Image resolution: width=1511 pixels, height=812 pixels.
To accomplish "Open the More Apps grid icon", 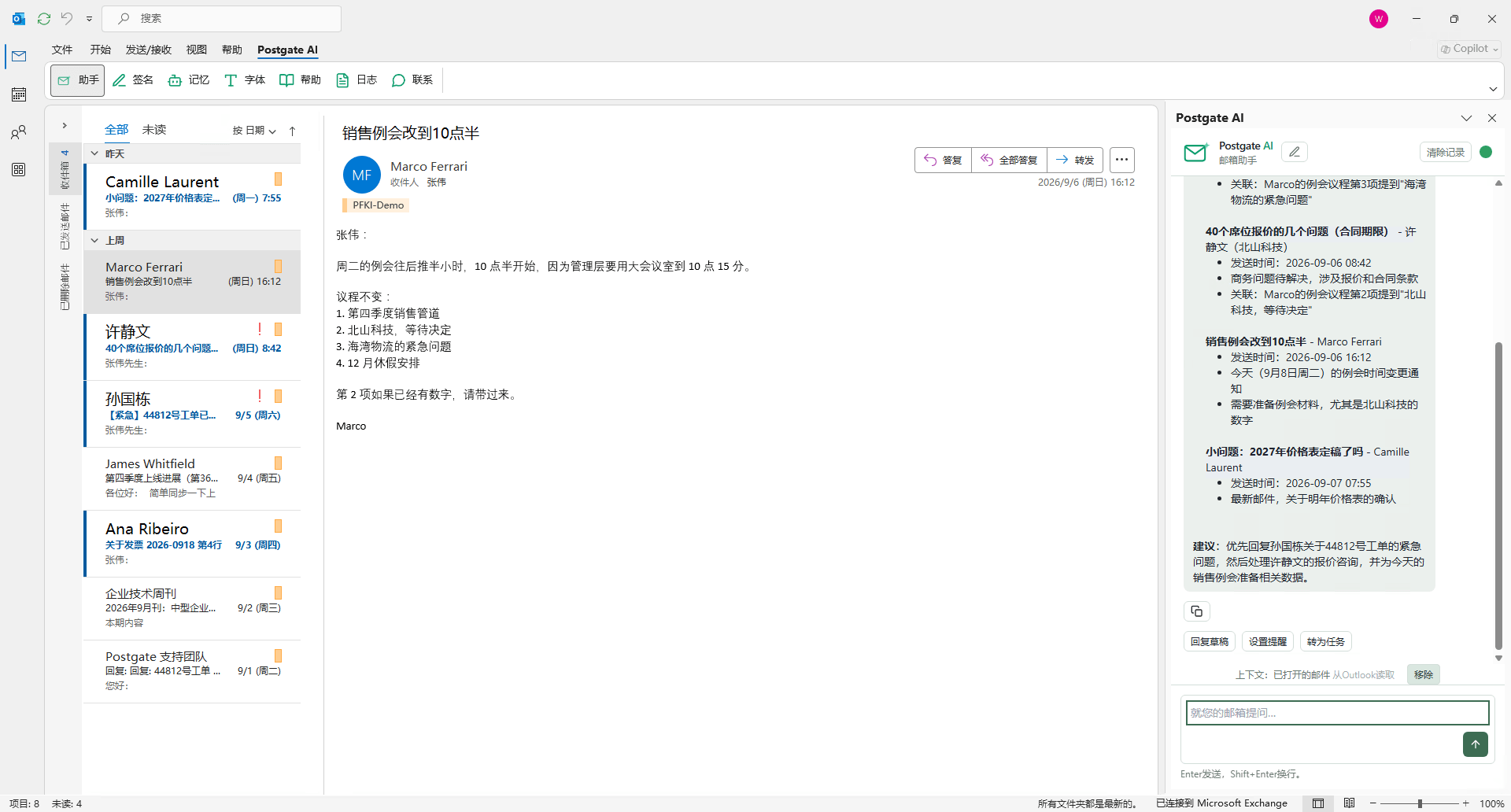I will click(19, 170).
